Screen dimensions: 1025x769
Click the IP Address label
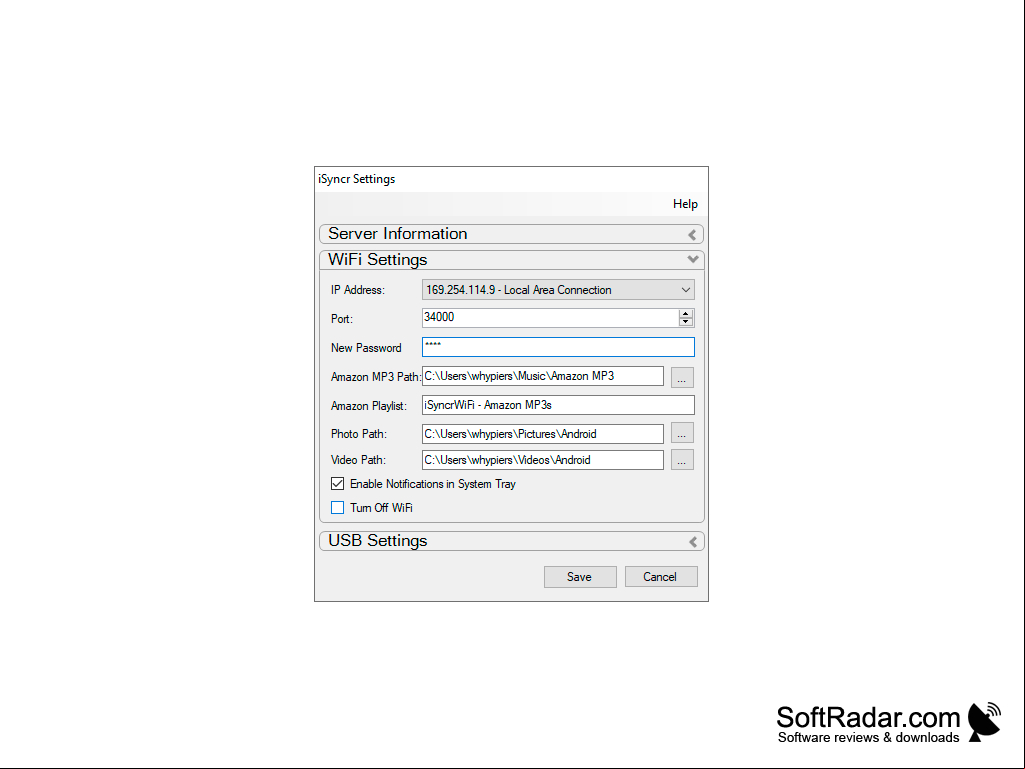[x=358, y=290]
